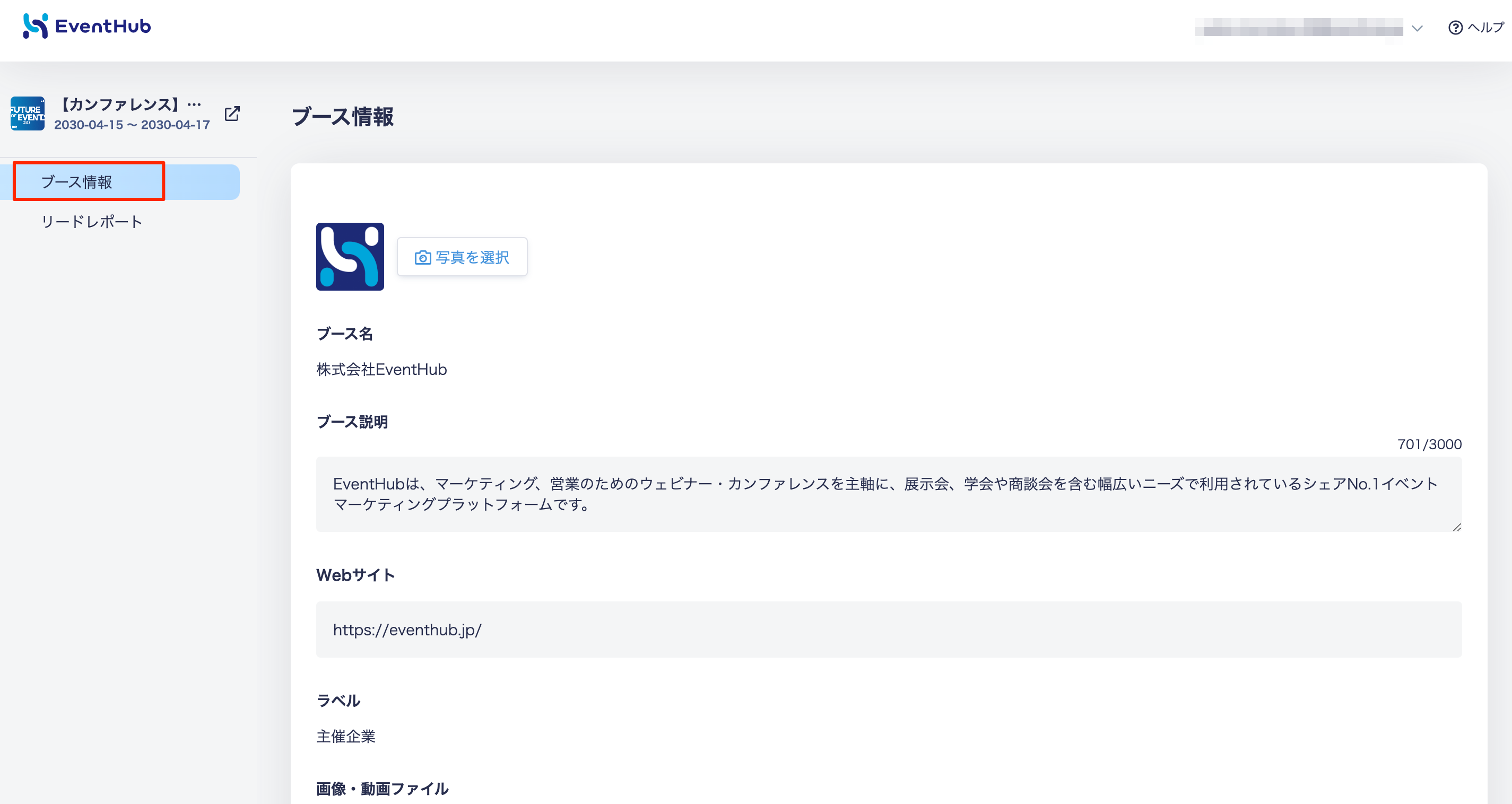
Task: Expand the account dropdown chevron
Action: pyautogui.click(x=1417, y=28)
